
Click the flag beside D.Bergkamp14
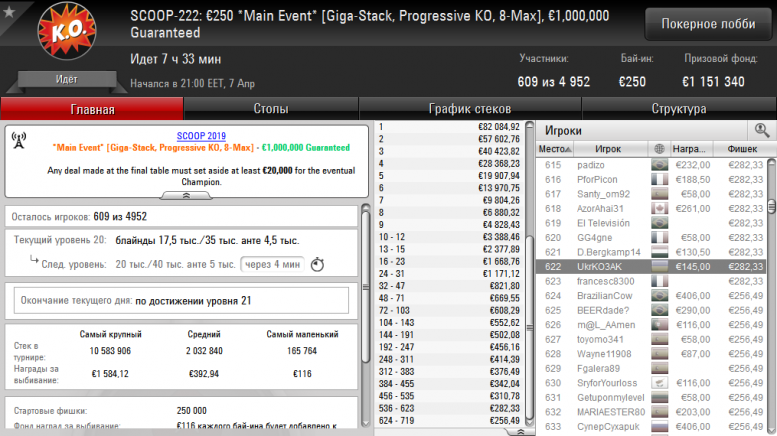pyautogui.click(x=659, y=252)
